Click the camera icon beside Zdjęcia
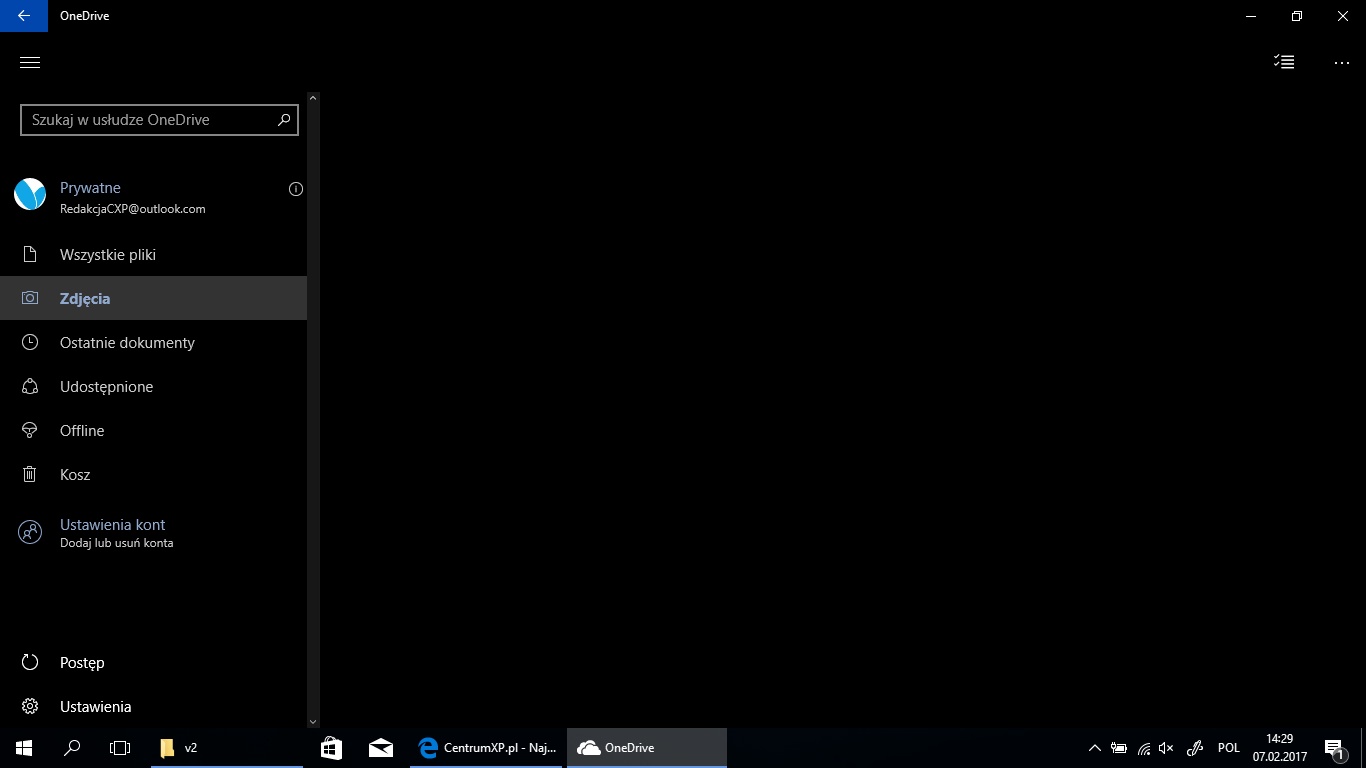The height and width of the screenshot is (768, 1366). click(x=30, y=299)
